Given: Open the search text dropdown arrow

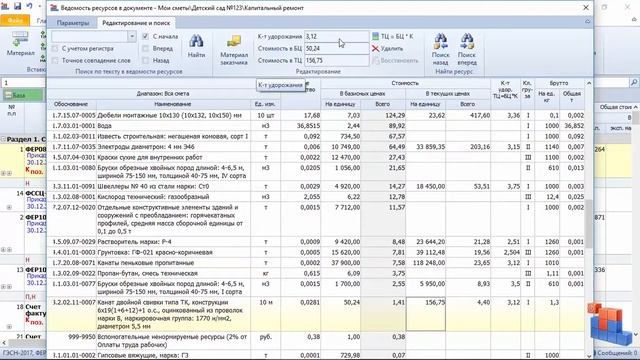Looking at the screenshot, I should [x=132, y=36].
